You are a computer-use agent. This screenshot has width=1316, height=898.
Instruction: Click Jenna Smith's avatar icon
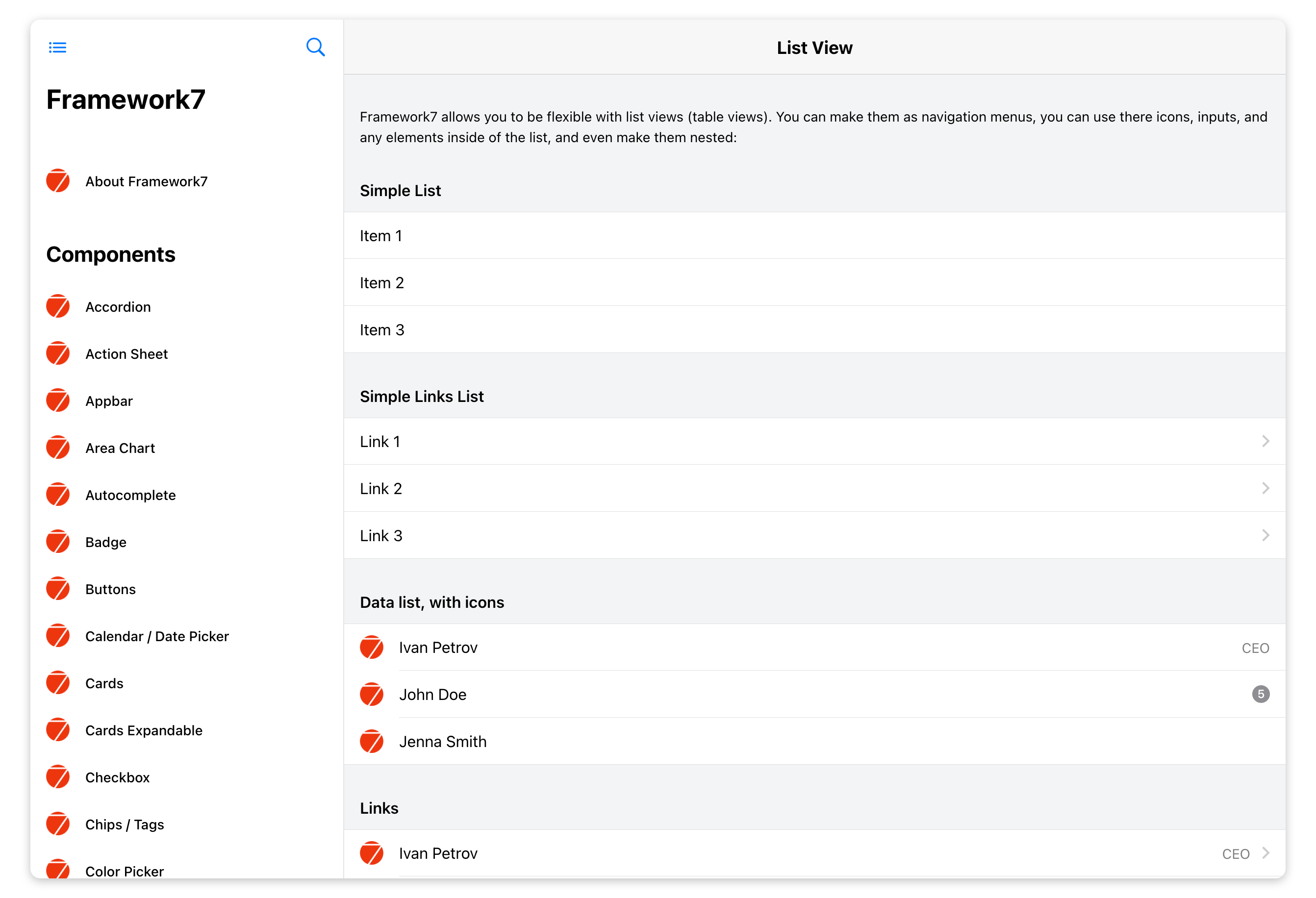(x=372, y=741)
